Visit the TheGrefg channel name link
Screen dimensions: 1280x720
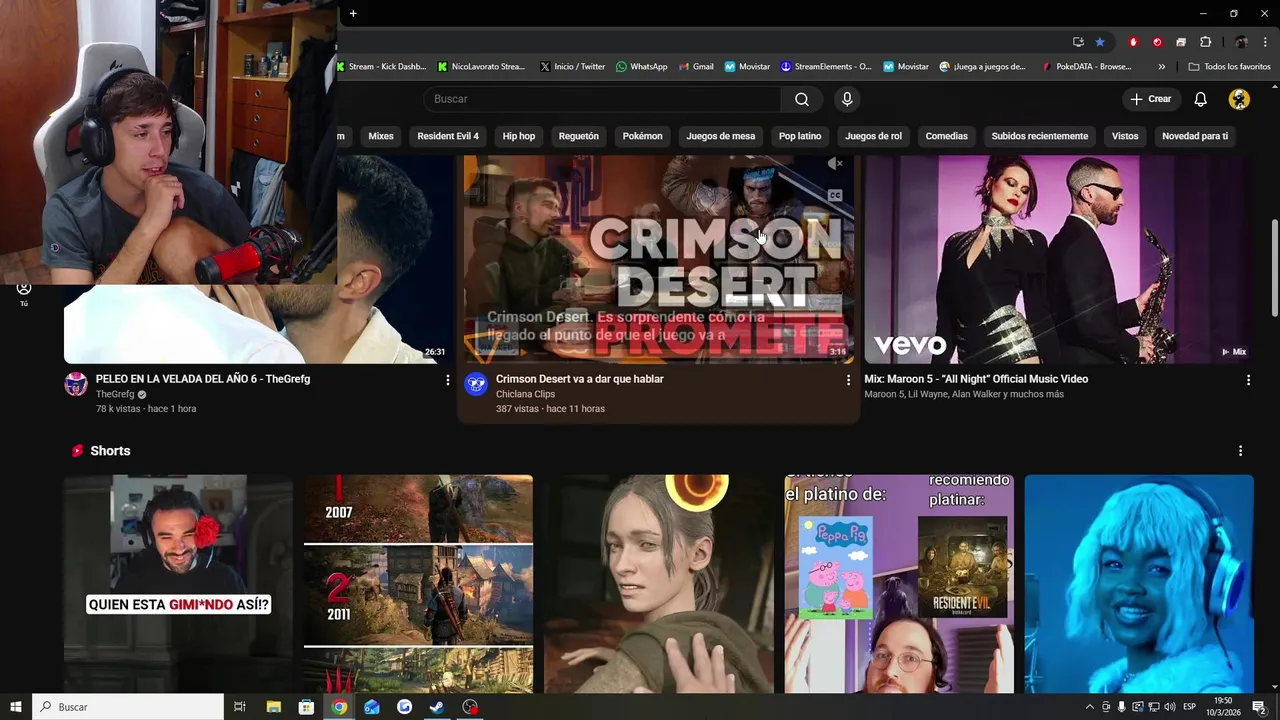pyautogui.click(x=115, y=394)
